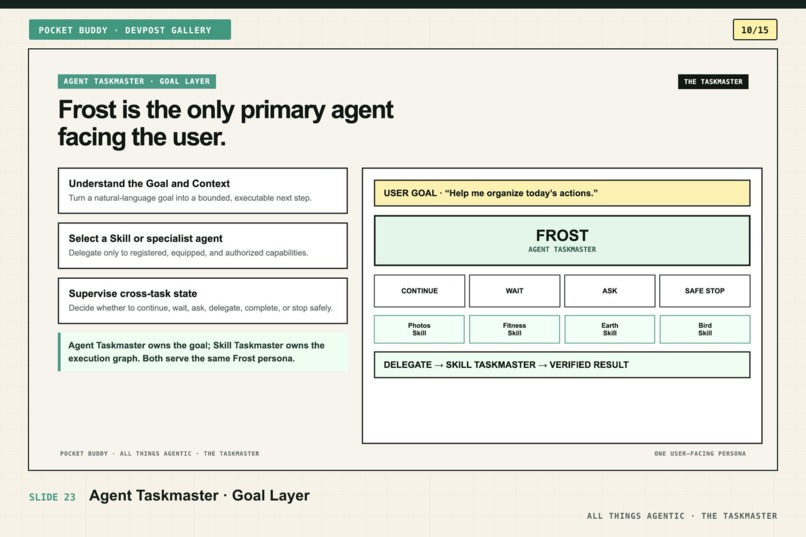Click the Pocket Buddy Devpost Gallery badge
Image resolution: width=806 pixels, height=537 pixels.
tap(130, 30)
